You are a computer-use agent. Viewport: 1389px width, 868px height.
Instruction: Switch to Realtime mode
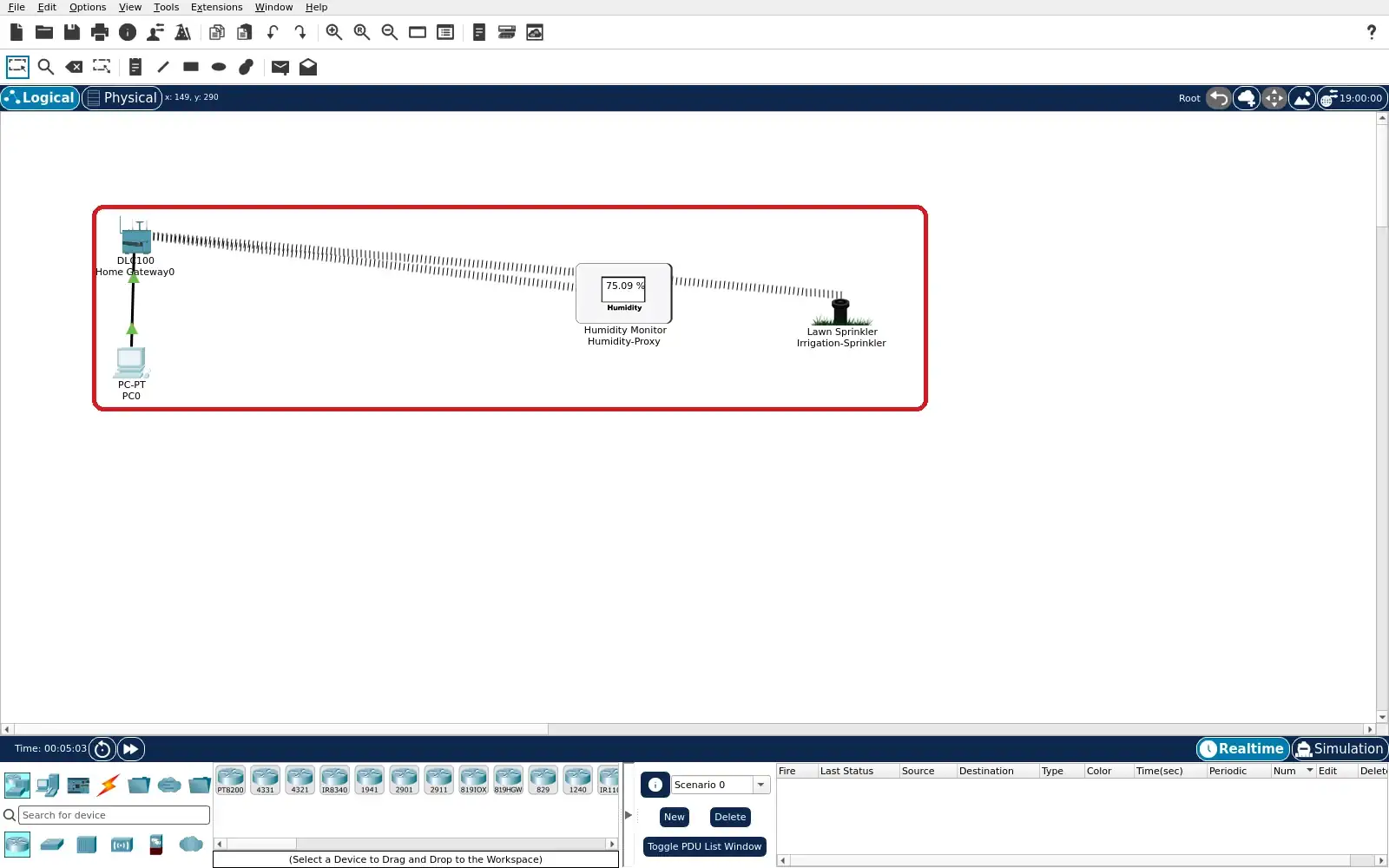click(x=1242, y=749)
